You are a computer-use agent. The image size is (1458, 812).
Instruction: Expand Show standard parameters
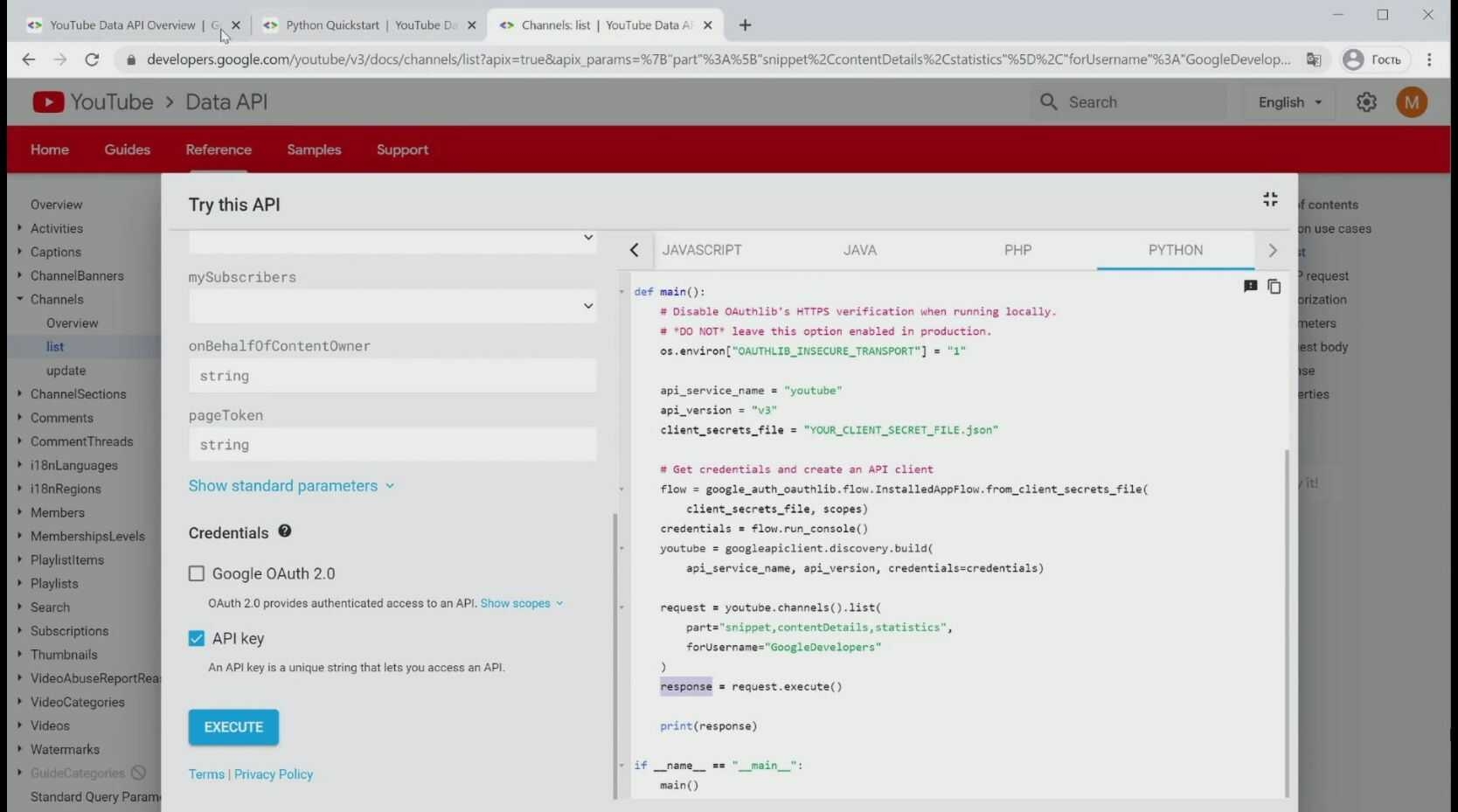292,486
